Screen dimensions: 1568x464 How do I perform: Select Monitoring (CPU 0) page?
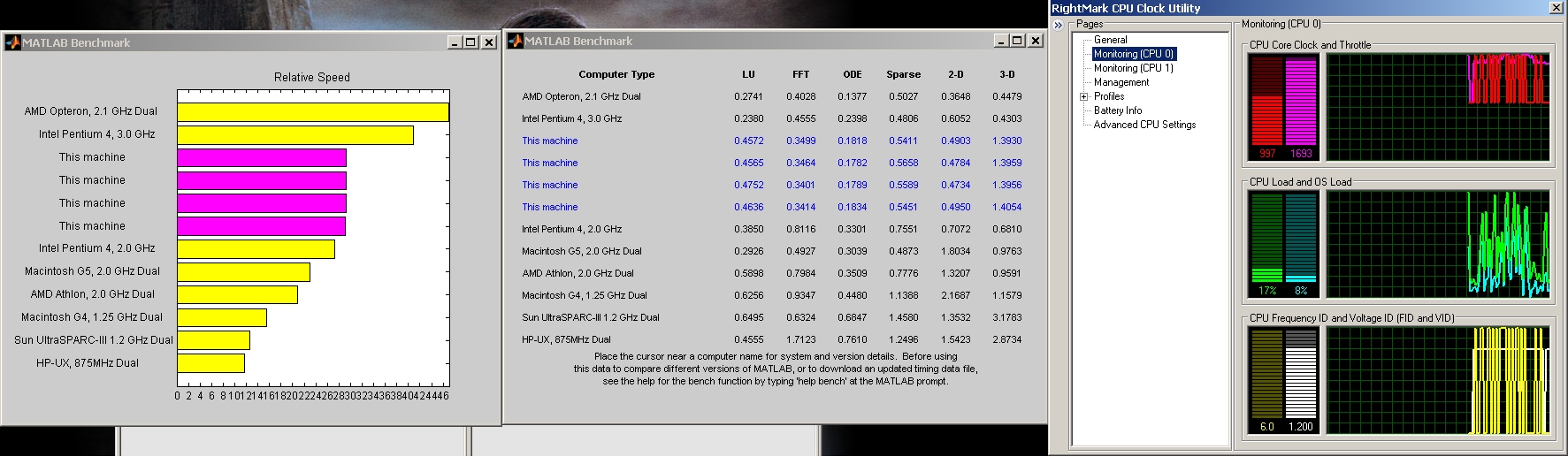1134,54
